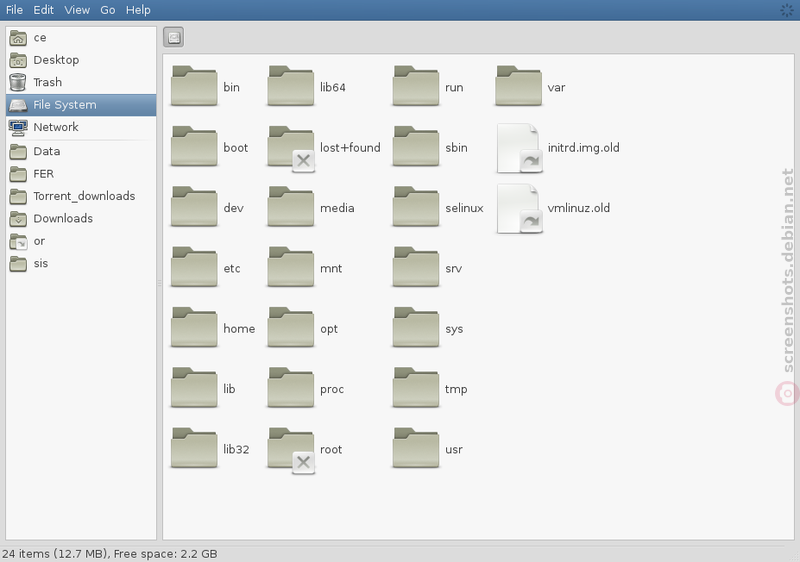The image size is (800, 562).
Task: Open the Downloads bookmark
Action: pos(81,219)
